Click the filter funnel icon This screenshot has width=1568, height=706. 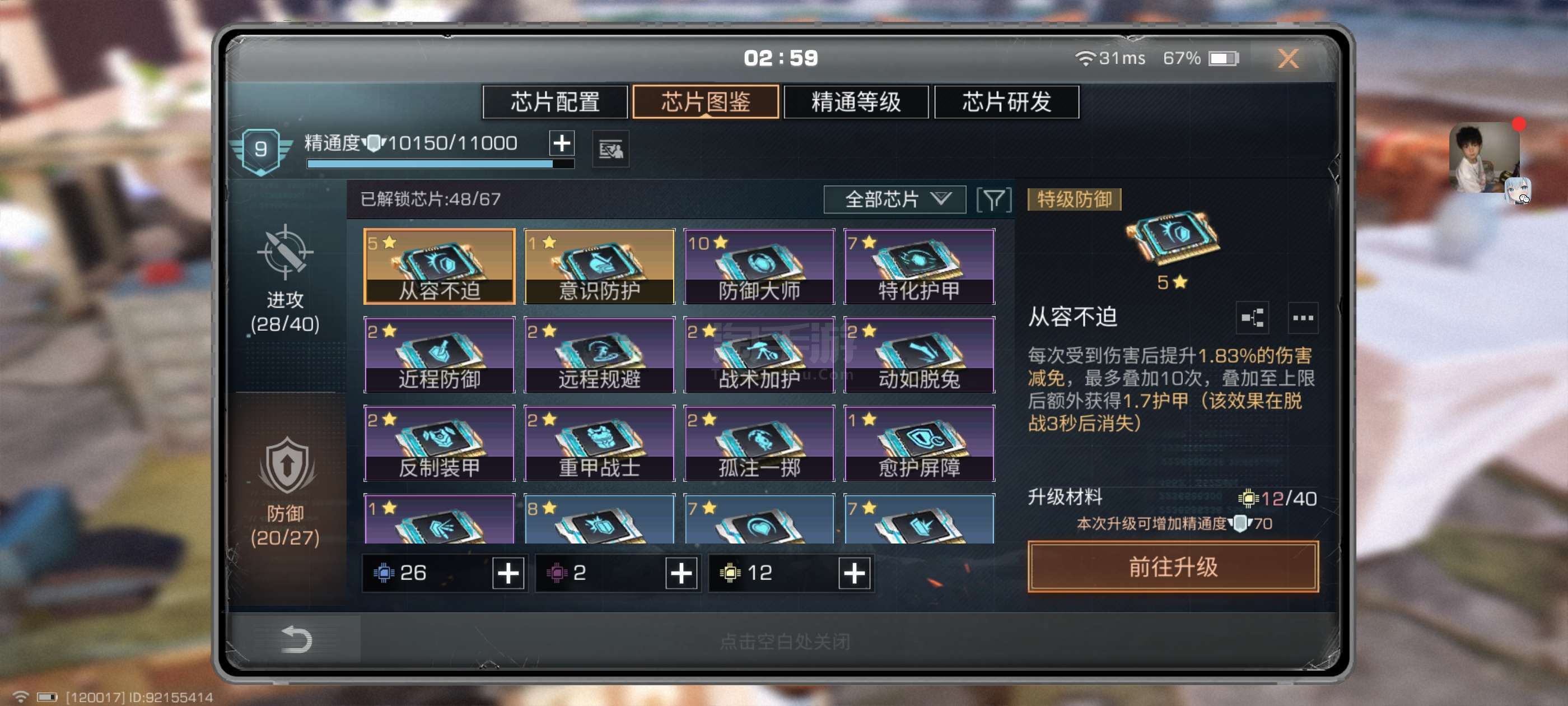(993, 199)
